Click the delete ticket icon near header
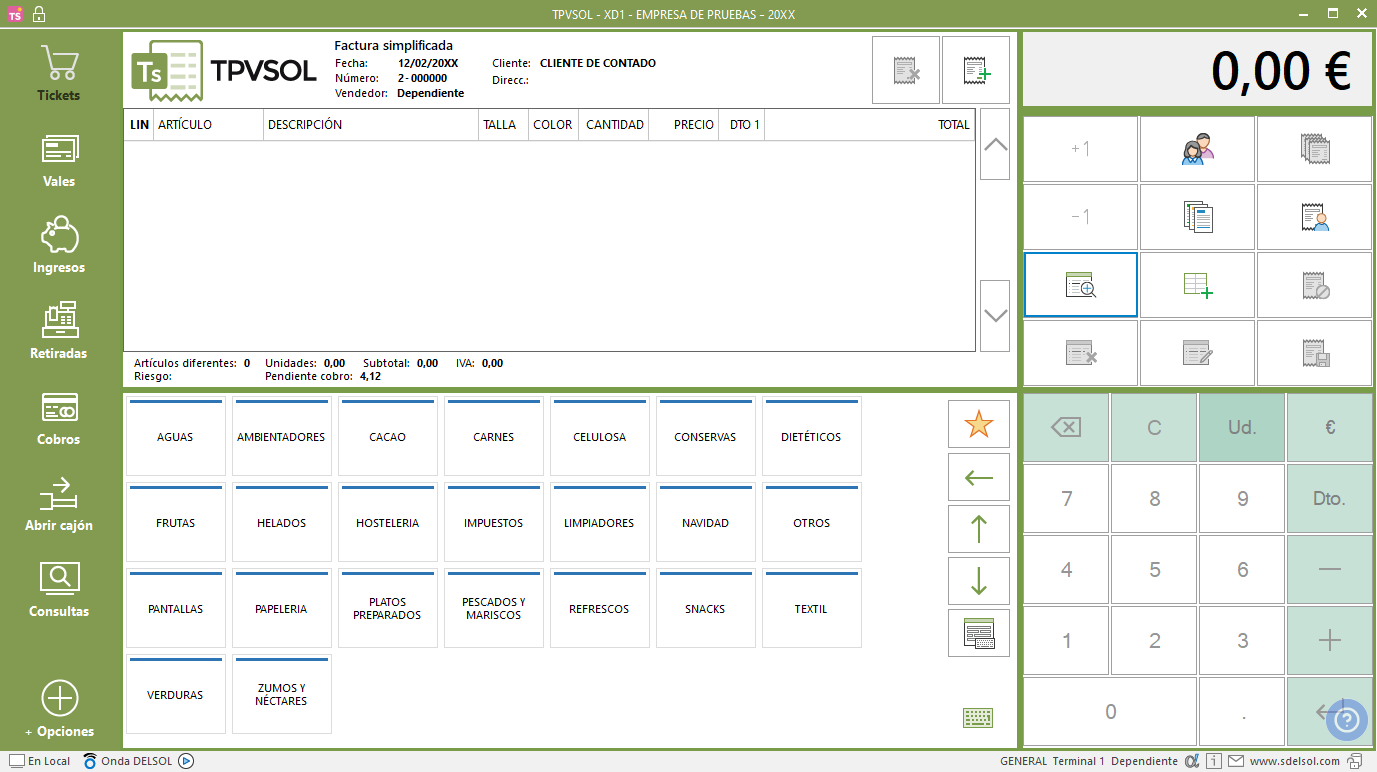1377x772 pixels. 906,70
